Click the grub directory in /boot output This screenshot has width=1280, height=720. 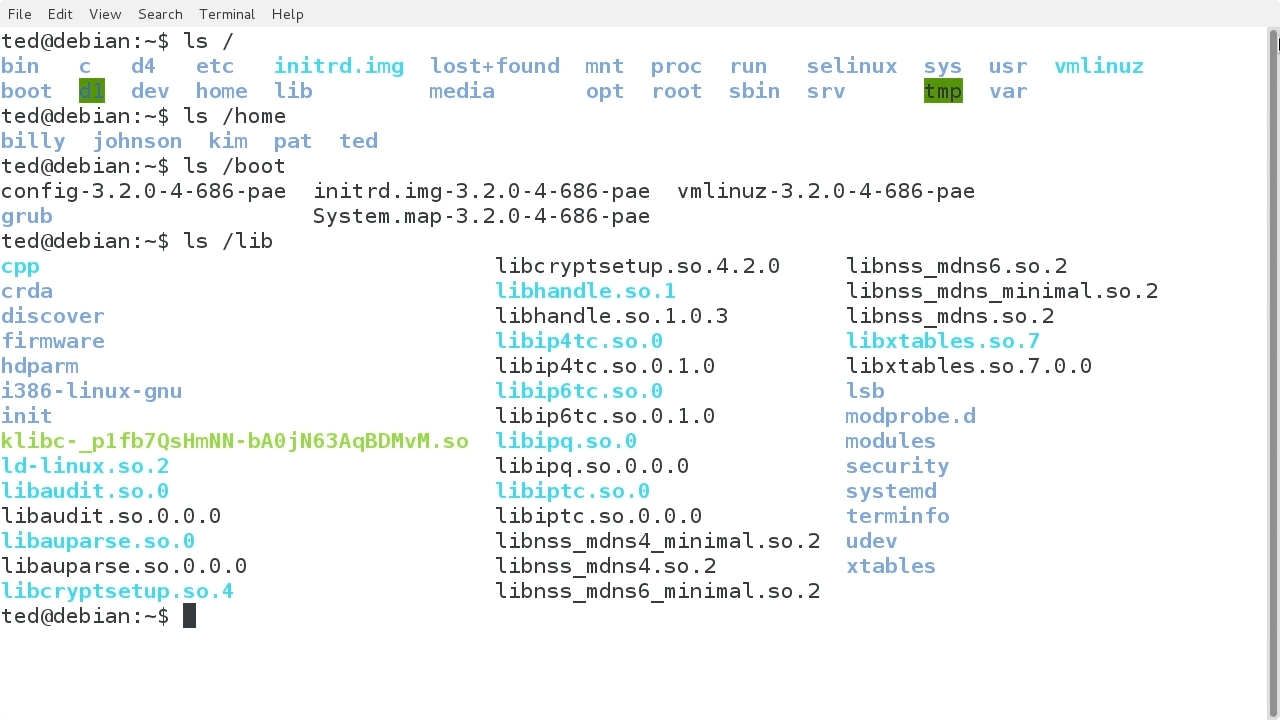26,216
